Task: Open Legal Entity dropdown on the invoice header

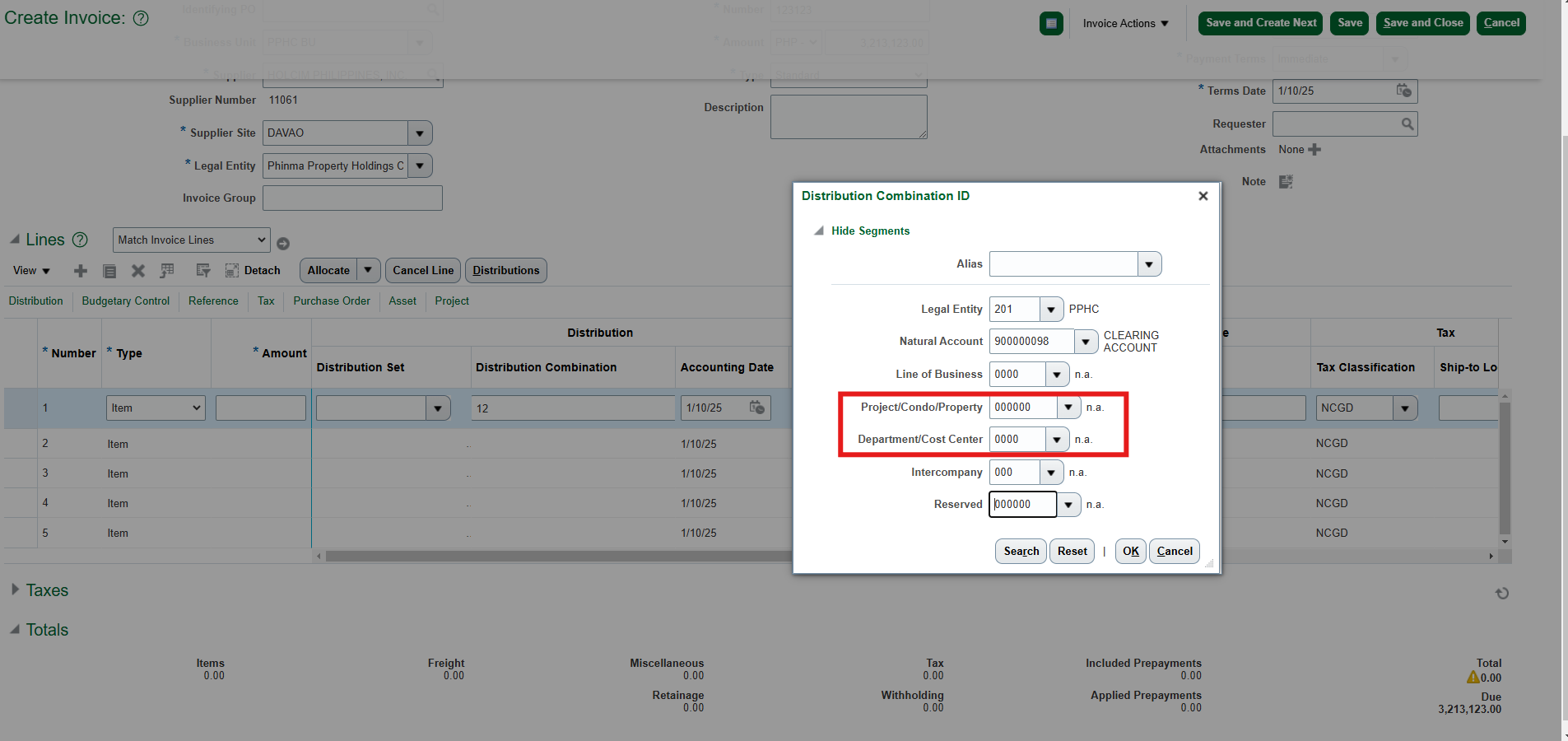Action: click(420, 166)
